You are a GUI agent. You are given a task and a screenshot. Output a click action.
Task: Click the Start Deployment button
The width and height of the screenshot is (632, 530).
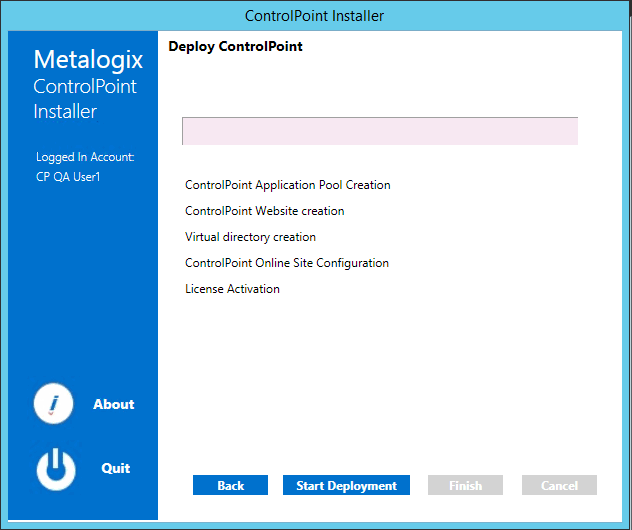[346, 485]
